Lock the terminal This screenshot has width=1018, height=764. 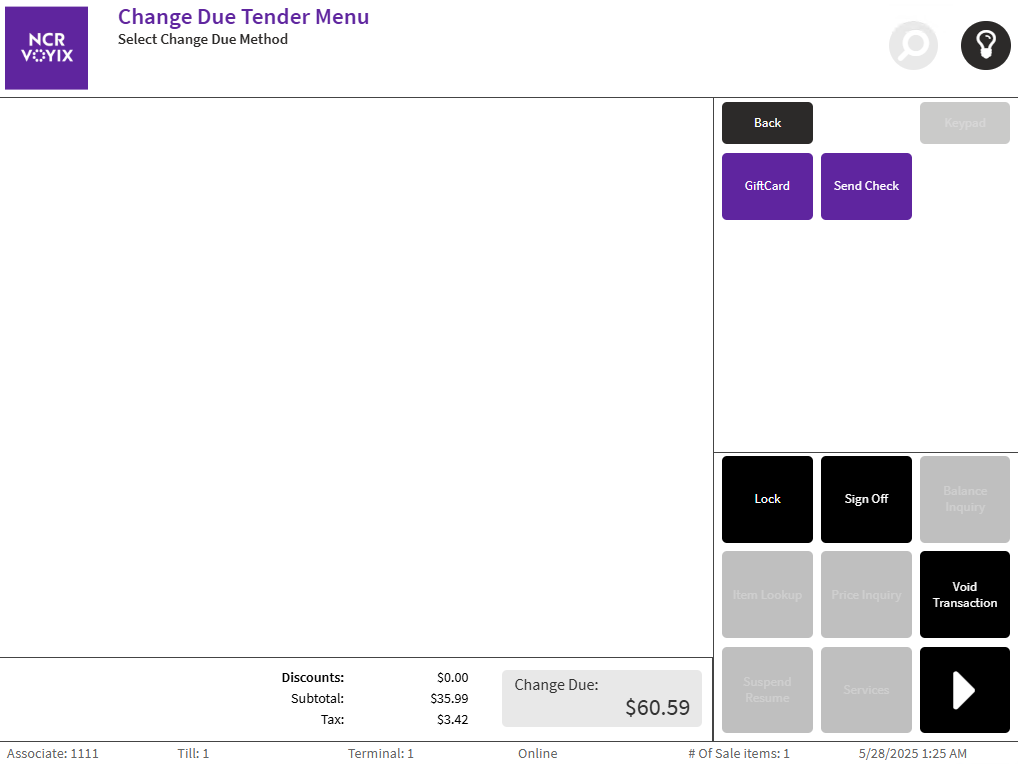tap(767, 499)
